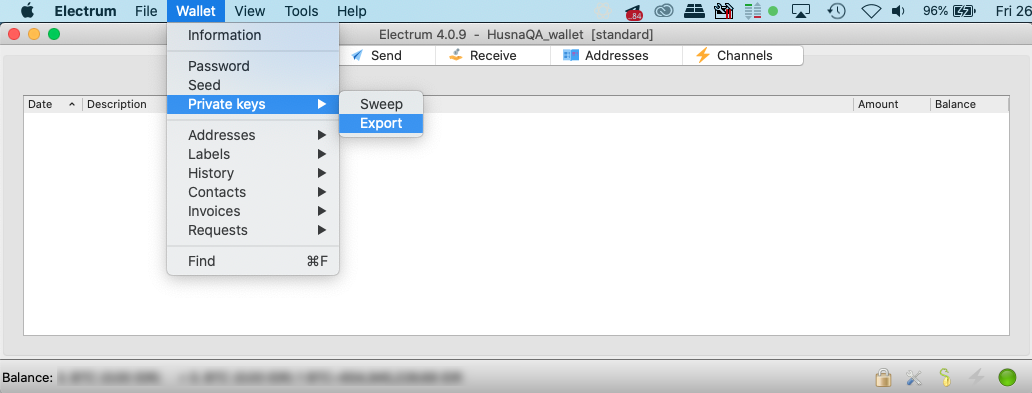Click the date text in menu bar
The height and width of the screenshot is (393, 1032).
pyautogui.click(x=1014, y=11)
